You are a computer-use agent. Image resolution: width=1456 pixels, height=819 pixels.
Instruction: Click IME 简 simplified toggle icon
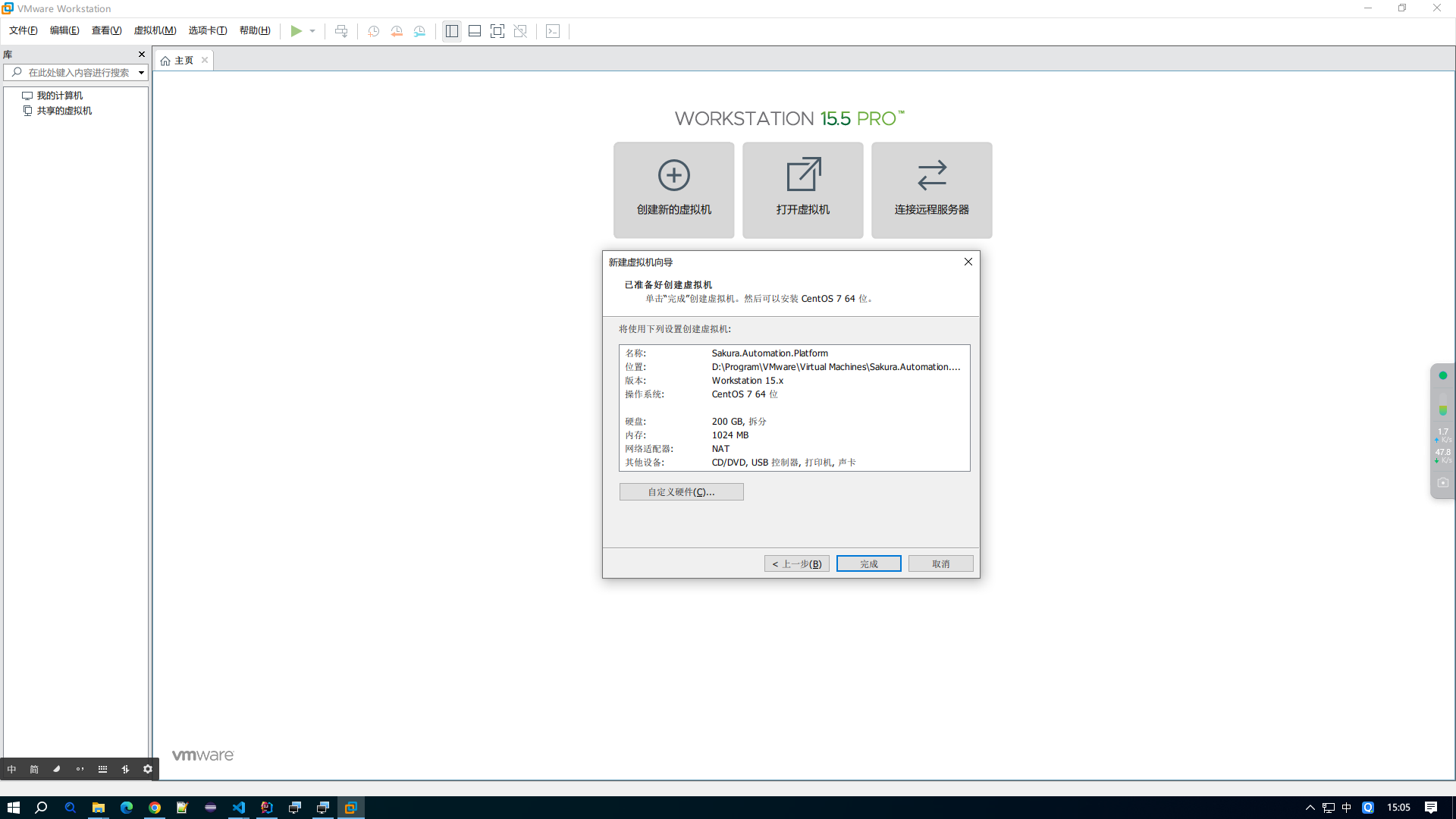coord(34,769)
